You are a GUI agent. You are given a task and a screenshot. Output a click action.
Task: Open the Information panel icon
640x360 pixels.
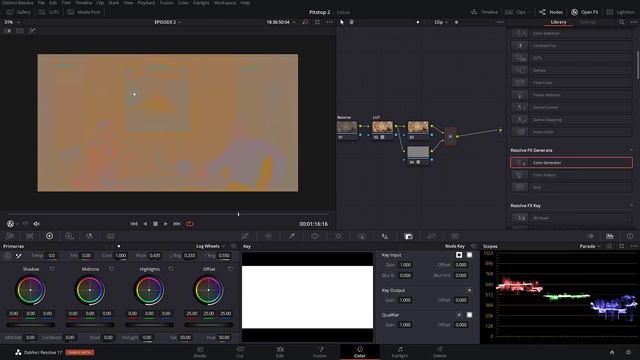630,236
